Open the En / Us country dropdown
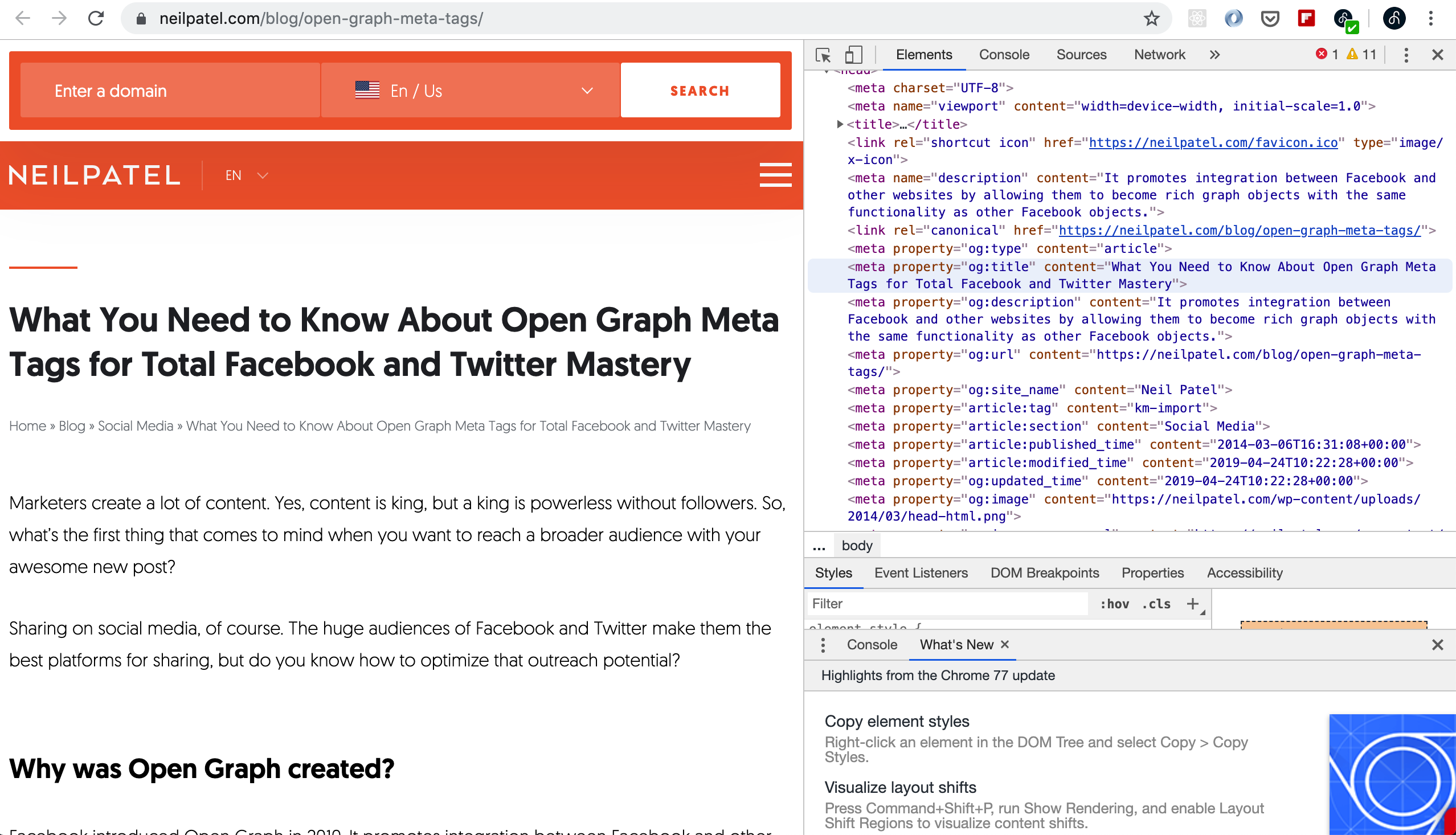The width and height of the screenshot is (1456, 835). click(470, 91)
